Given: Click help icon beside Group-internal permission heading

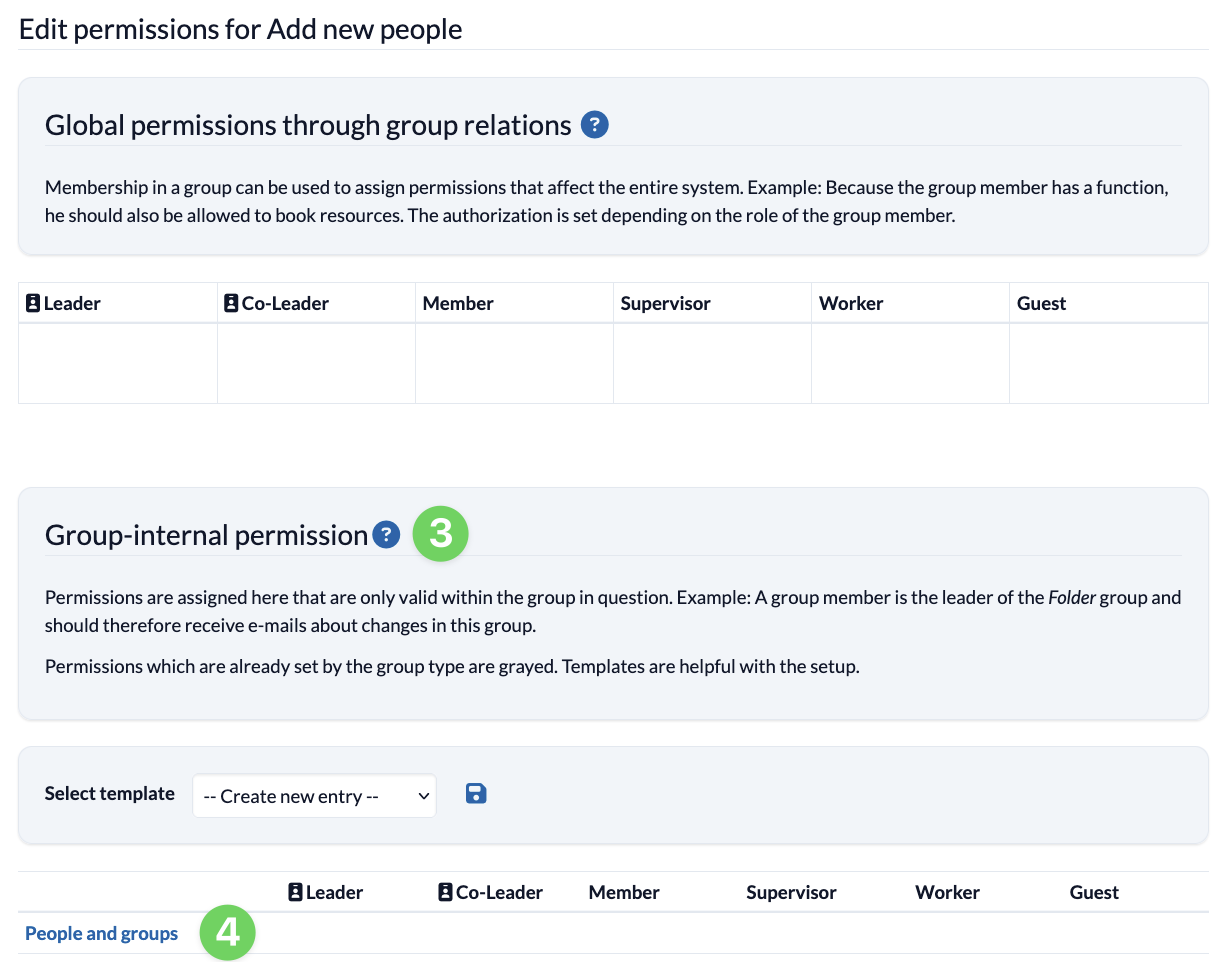Looking at the screenshot, I should [x=386, y=535].
